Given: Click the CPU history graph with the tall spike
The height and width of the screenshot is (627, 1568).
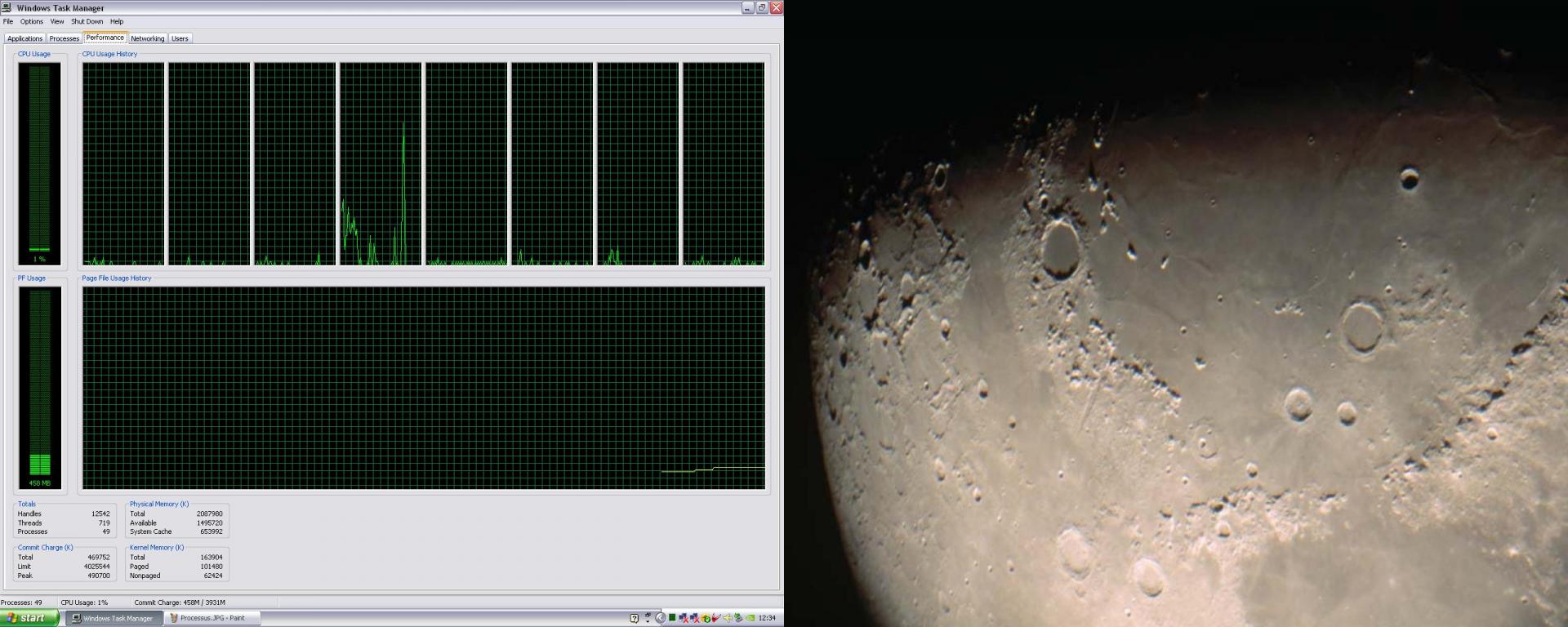Looking at the screenshot, I should point(381,163).
